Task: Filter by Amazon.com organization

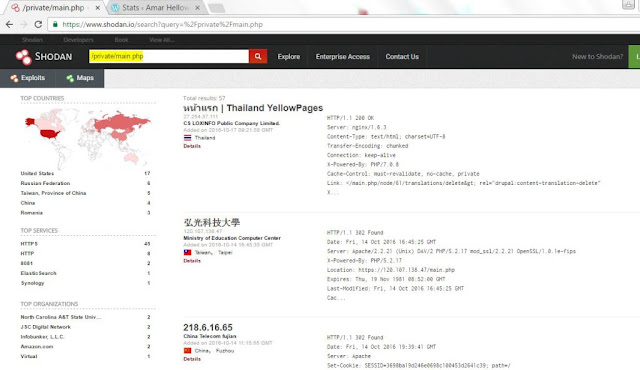Action: pyautogui.click(x=37, y=346)
